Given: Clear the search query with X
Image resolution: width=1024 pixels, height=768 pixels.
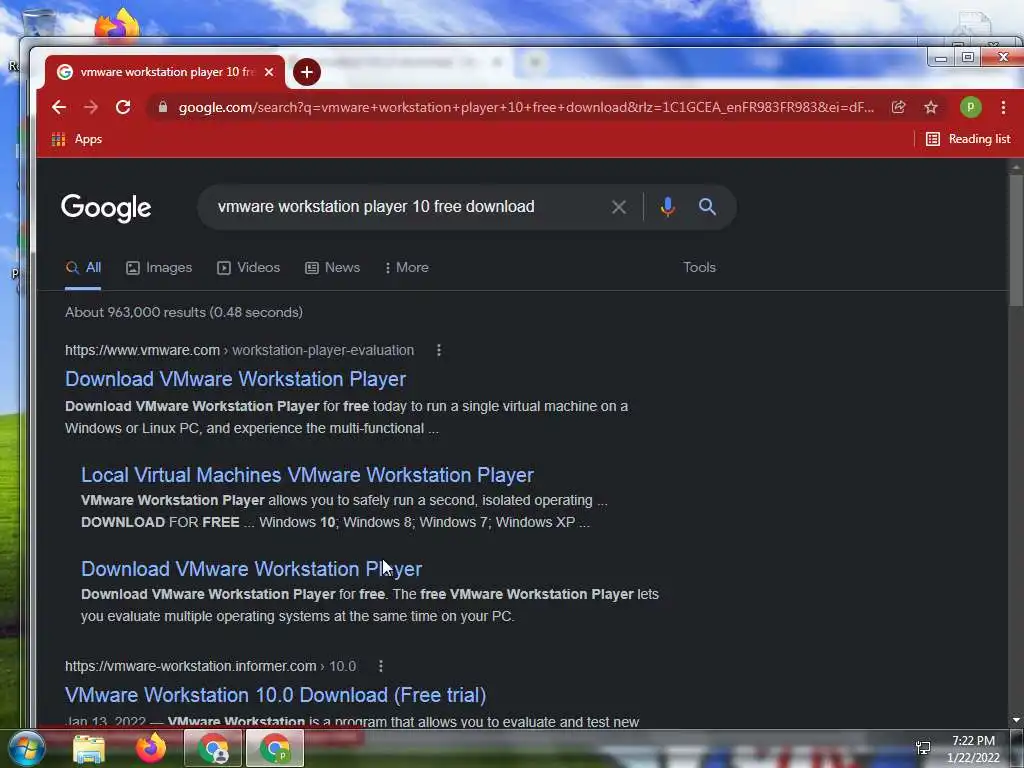Looking at the screenshot, I should click(x=618, y=208).
